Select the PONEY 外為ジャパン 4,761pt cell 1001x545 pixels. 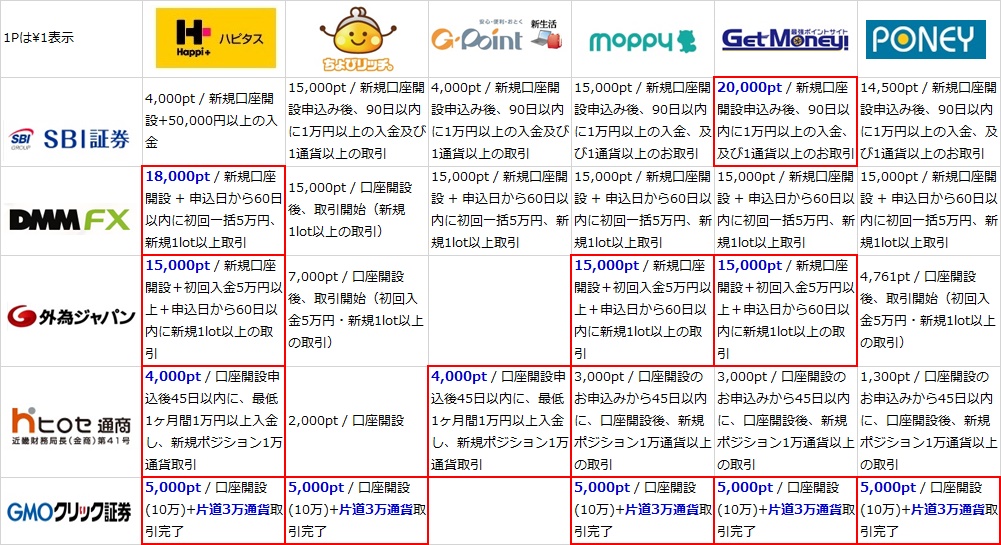[929, 311]
